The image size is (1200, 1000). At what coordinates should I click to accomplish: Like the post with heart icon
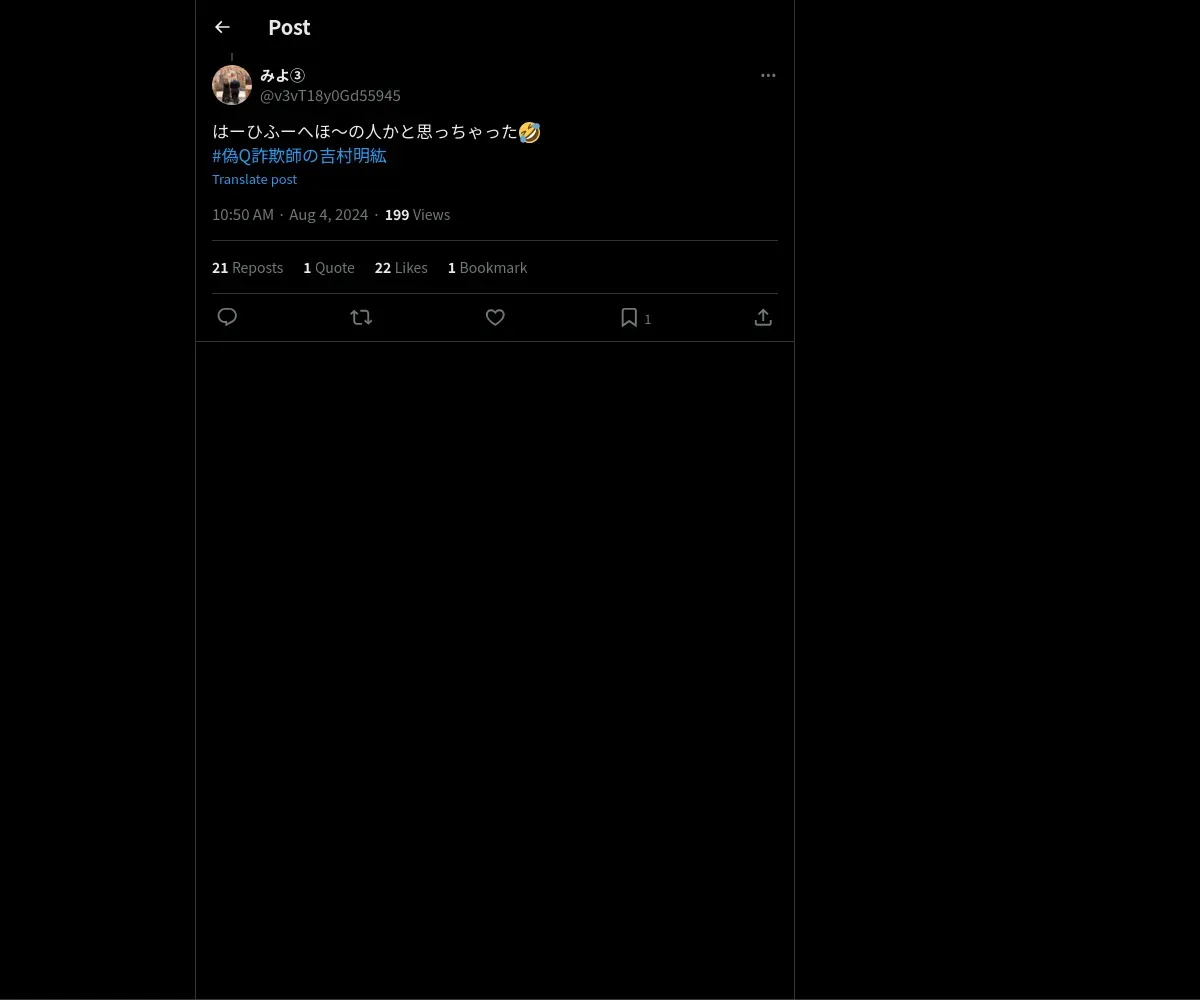click(495, 317)
